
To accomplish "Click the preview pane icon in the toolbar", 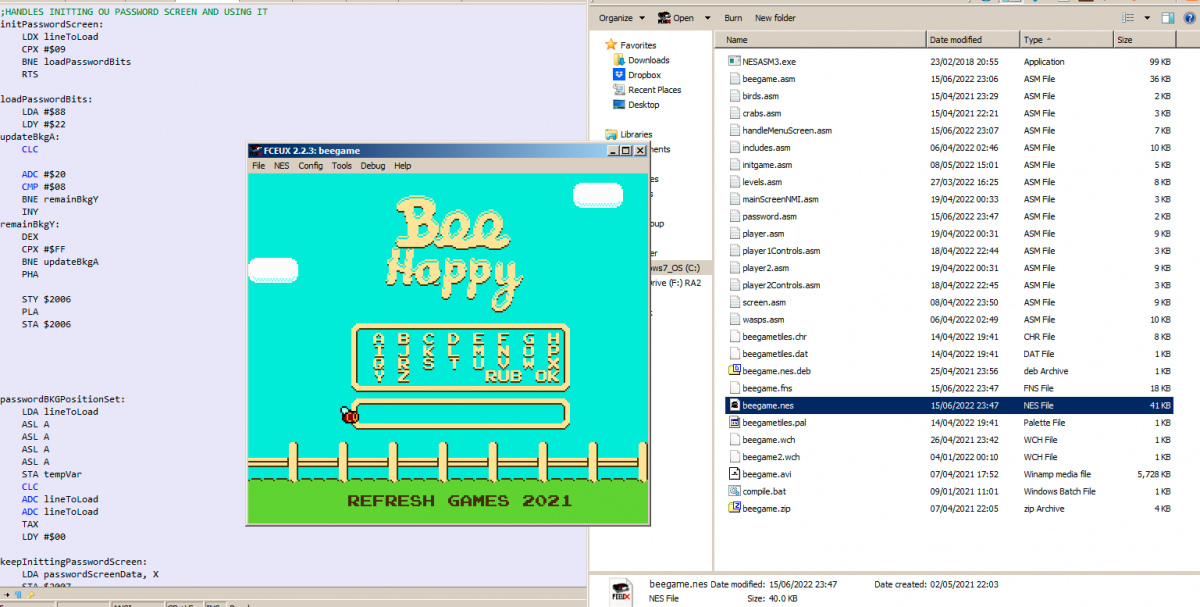I will [1166, 17].
